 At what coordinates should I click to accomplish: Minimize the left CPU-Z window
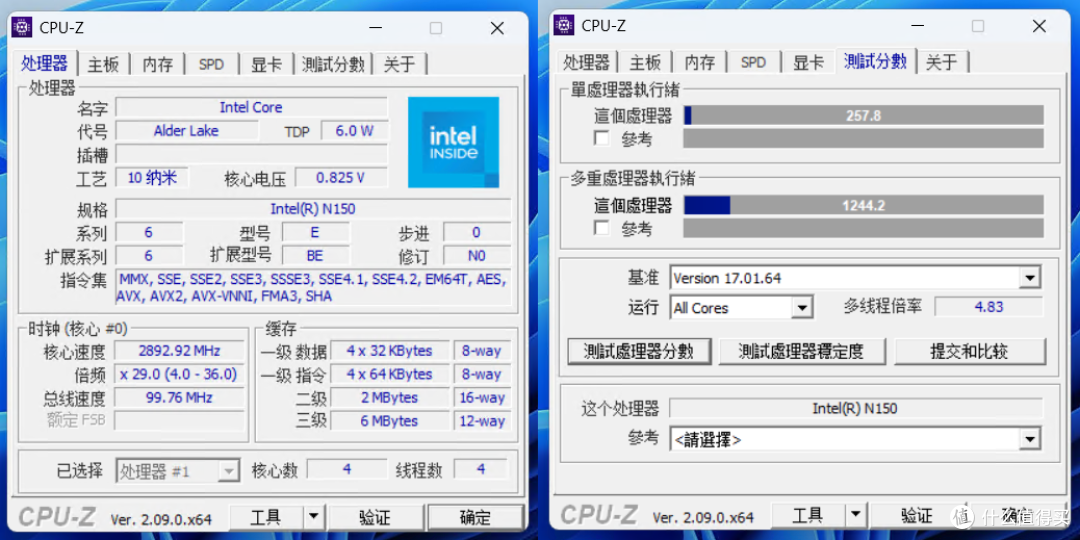(375, 28)
